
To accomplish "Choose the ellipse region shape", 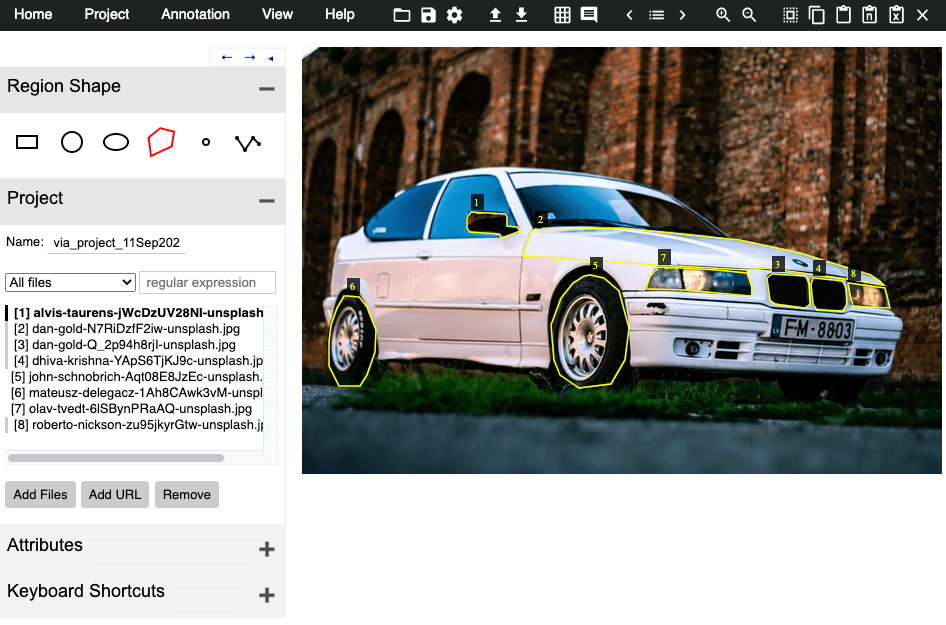I will [116, 142].
